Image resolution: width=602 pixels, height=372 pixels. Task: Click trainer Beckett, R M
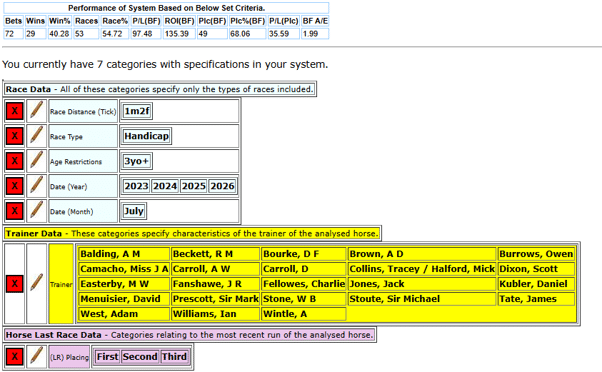pyautogui.click(x=215, y=254)
